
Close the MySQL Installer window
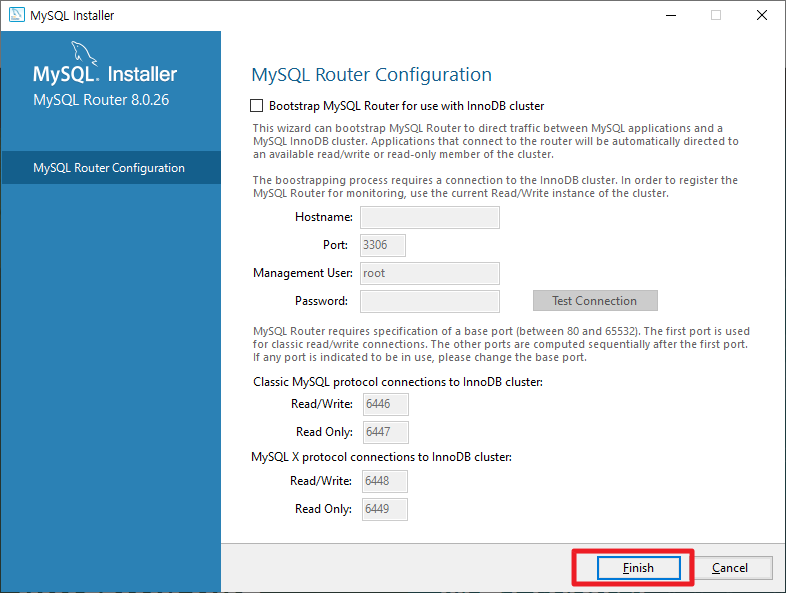coord(762,16)
